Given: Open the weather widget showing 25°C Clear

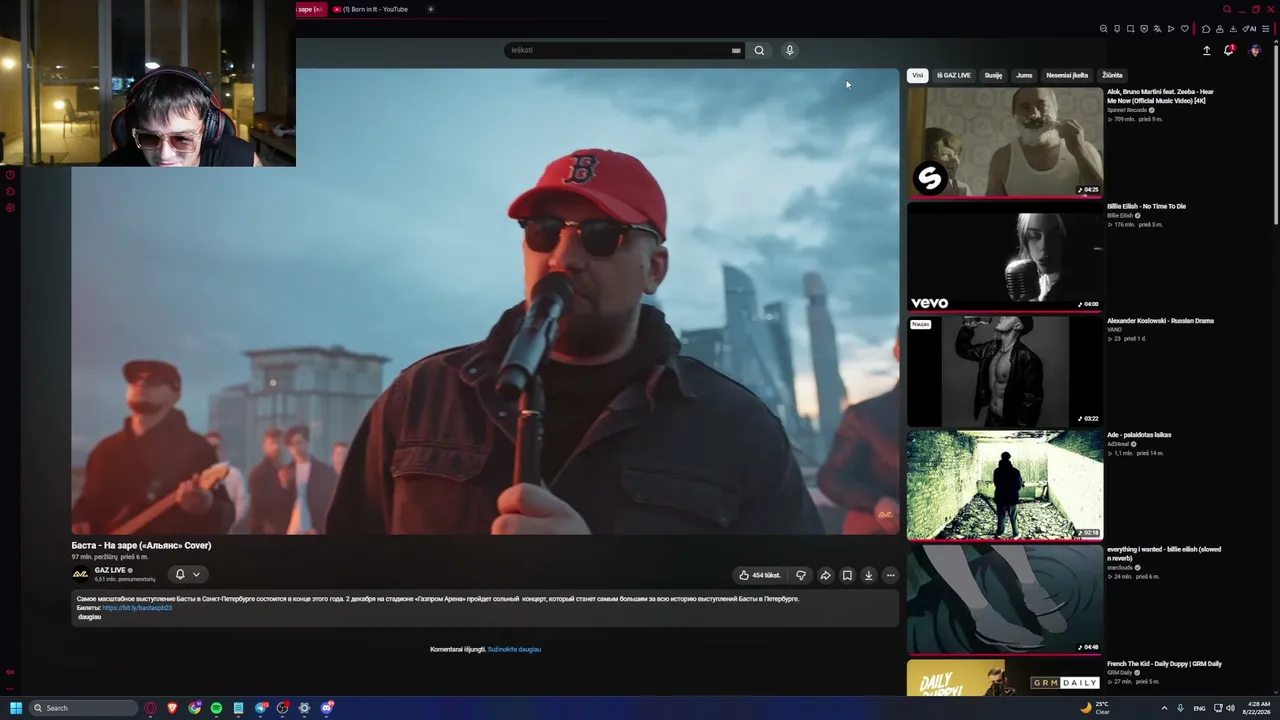Looking at the screenshot, I should click(1095, 708).
